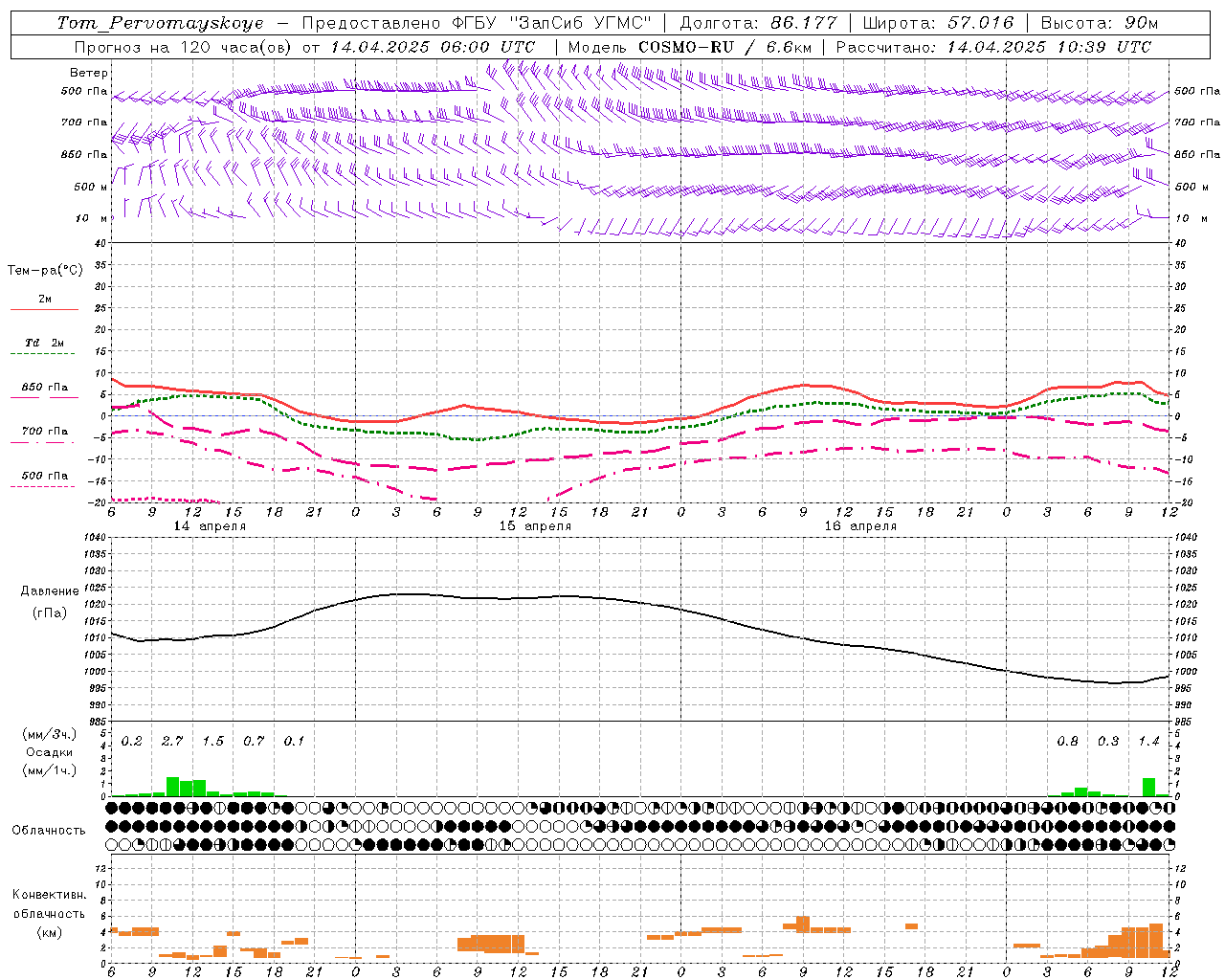The height and width of the screenshot is (980, 1225).
Task: Click the Рассчитано: 14.04.2025 10:39 UTC text
Action: (x=993, y=47)
